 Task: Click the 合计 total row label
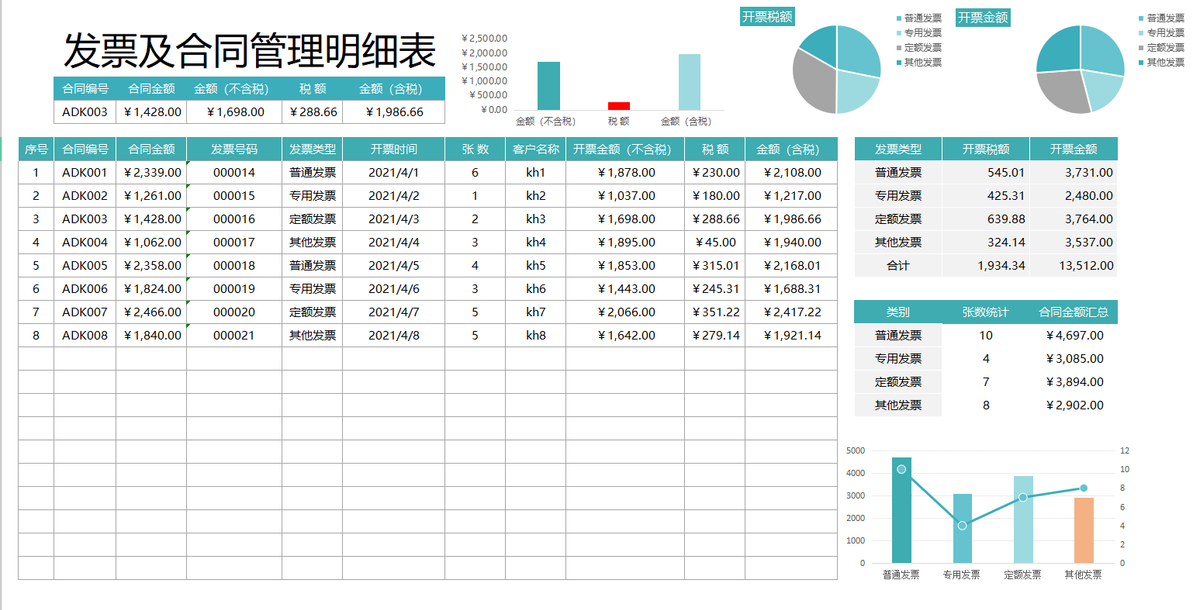897,265
